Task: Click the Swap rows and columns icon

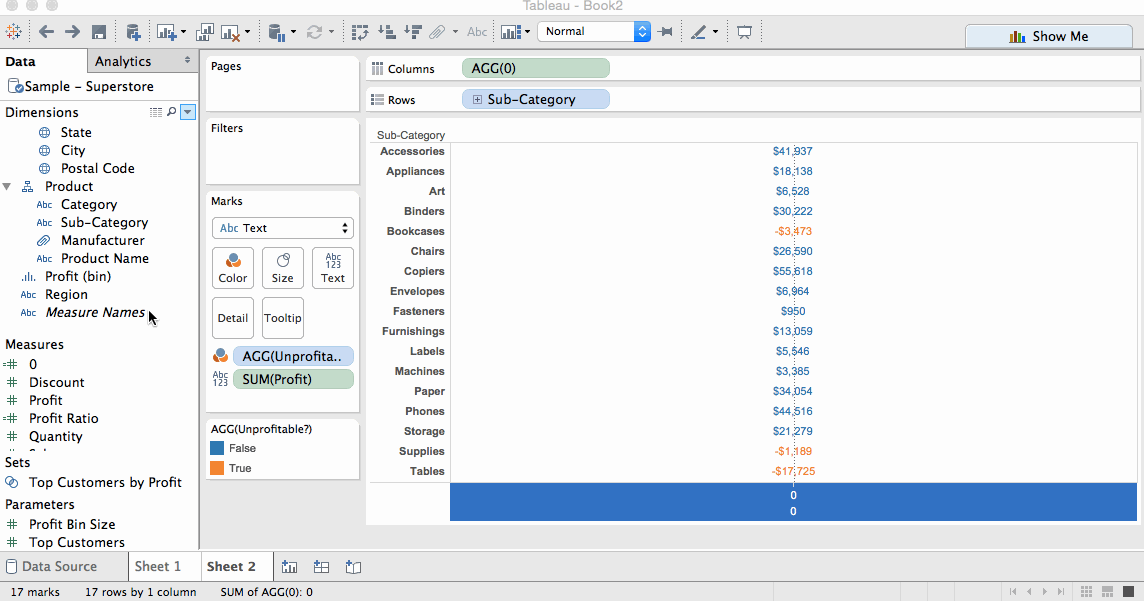Action: 361,32
